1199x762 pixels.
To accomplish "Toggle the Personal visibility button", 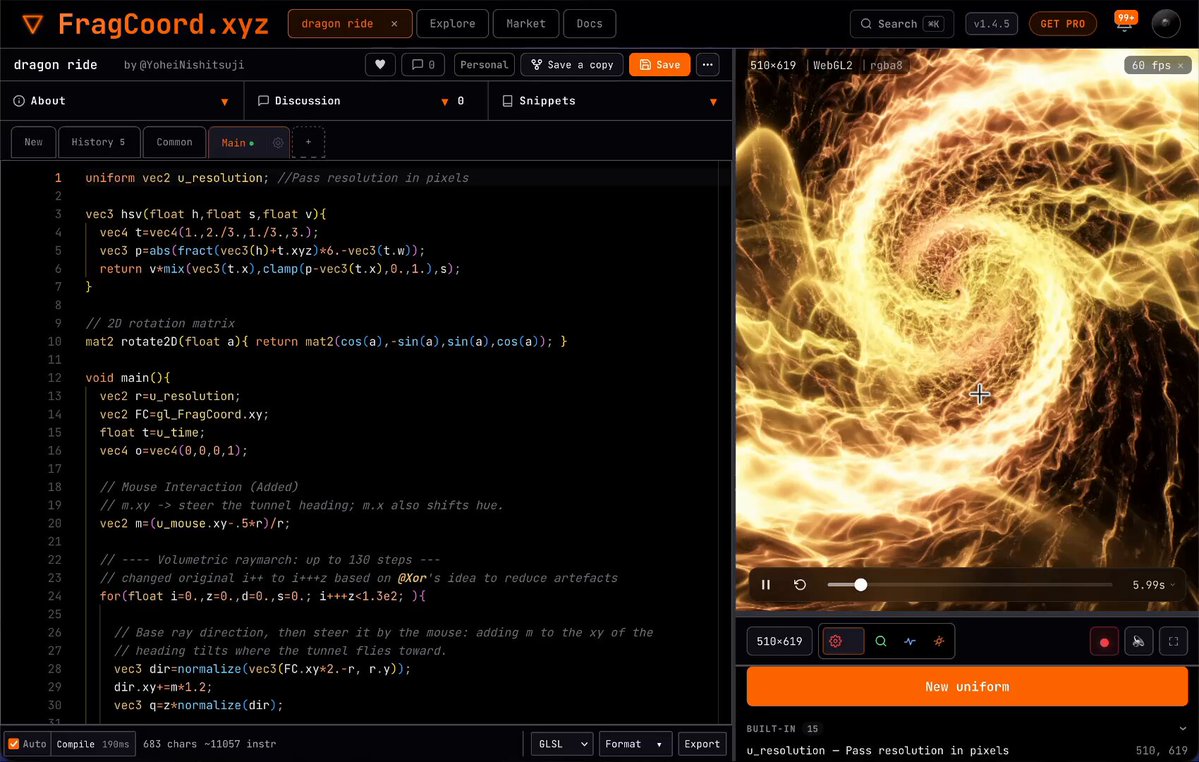I will (x=484, y=65).
